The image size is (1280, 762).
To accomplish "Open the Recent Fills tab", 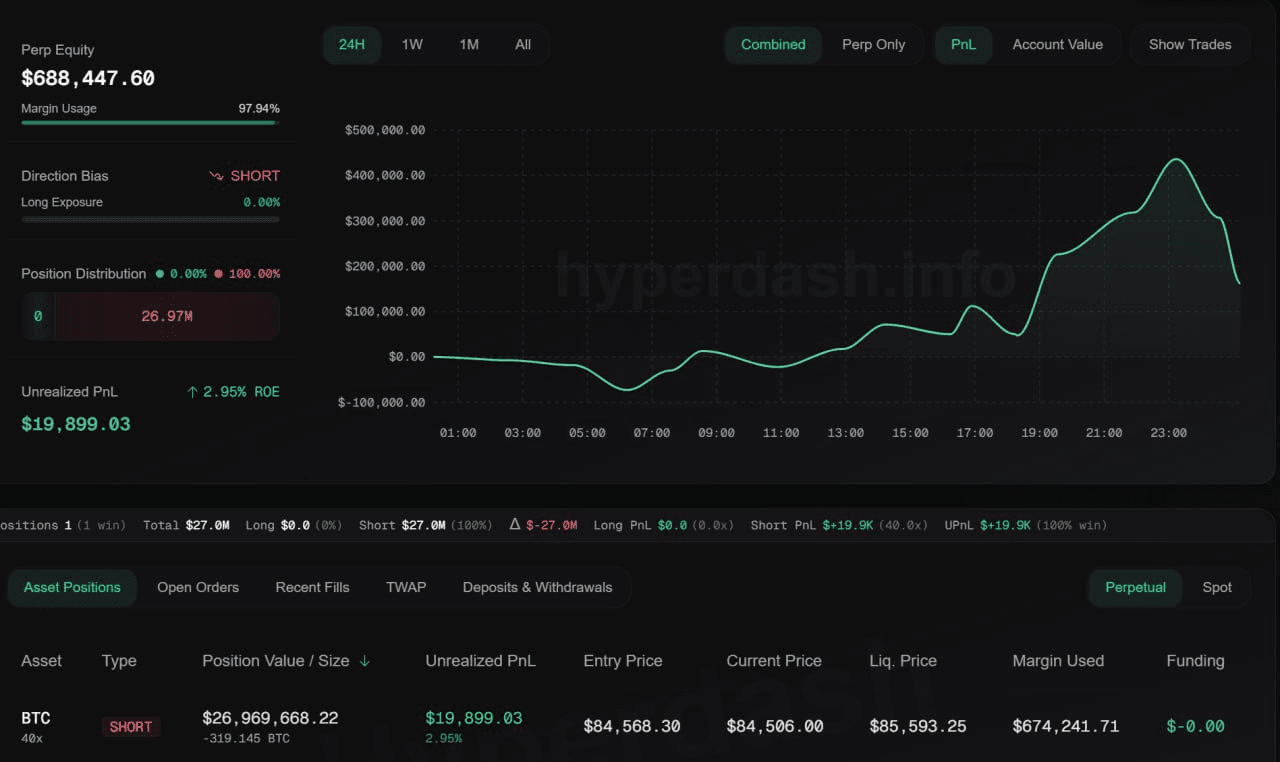I will (312, 587).
